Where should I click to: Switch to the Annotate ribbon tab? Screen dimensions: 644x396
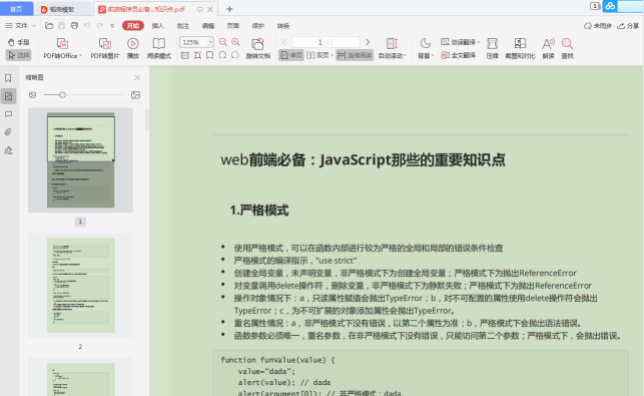(183, 25)
